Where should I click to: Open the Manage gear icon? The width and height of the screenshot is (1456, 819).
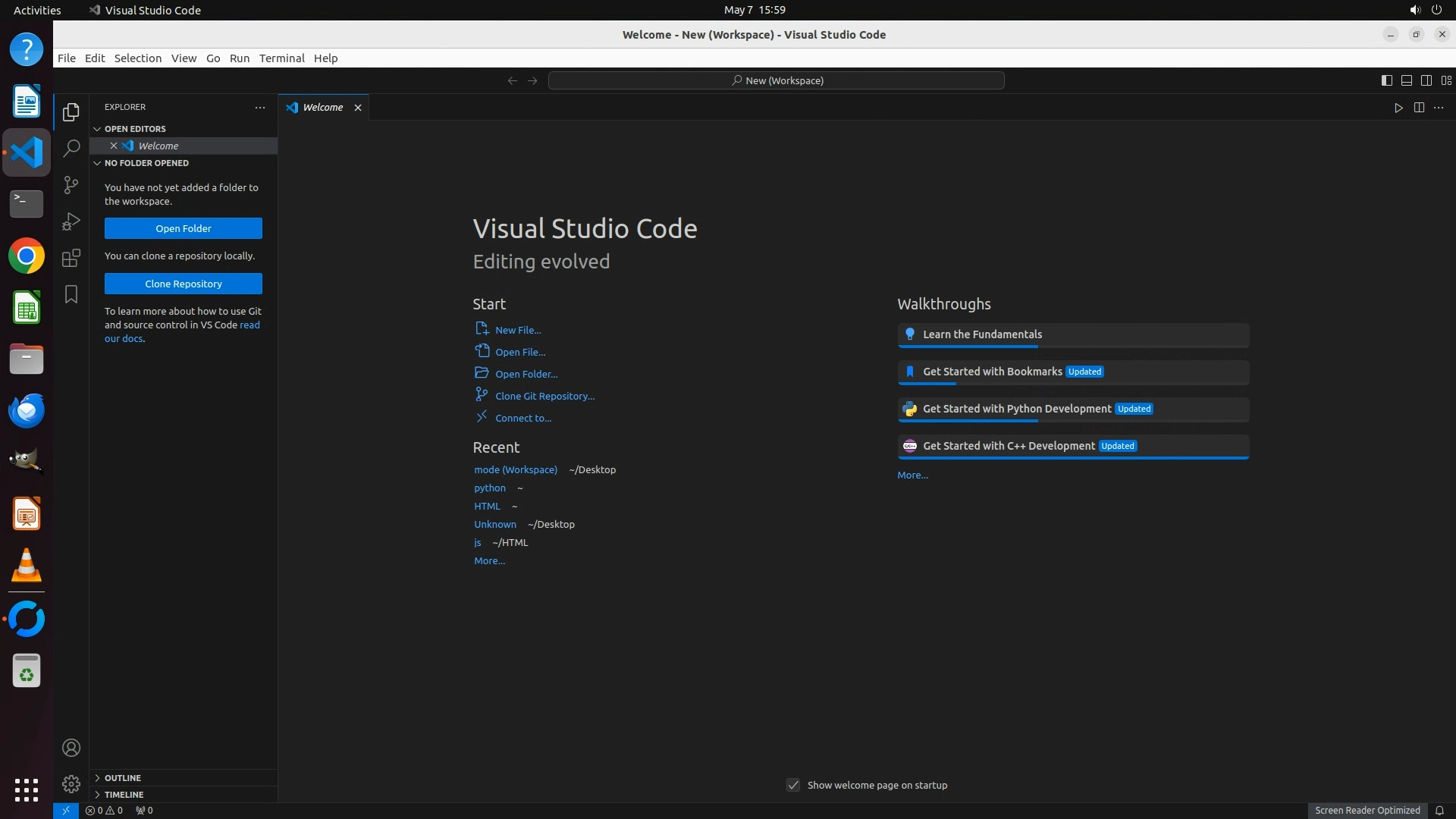pos(71,783)
